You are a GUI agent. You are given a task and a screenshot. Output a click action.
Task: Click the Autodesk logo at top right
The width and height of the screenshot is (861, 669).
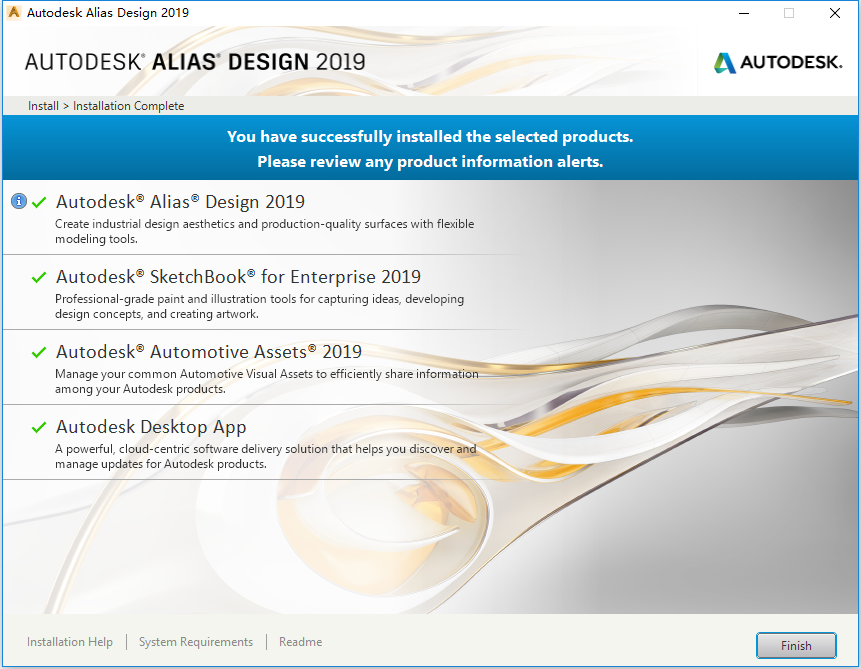point(778,63)
